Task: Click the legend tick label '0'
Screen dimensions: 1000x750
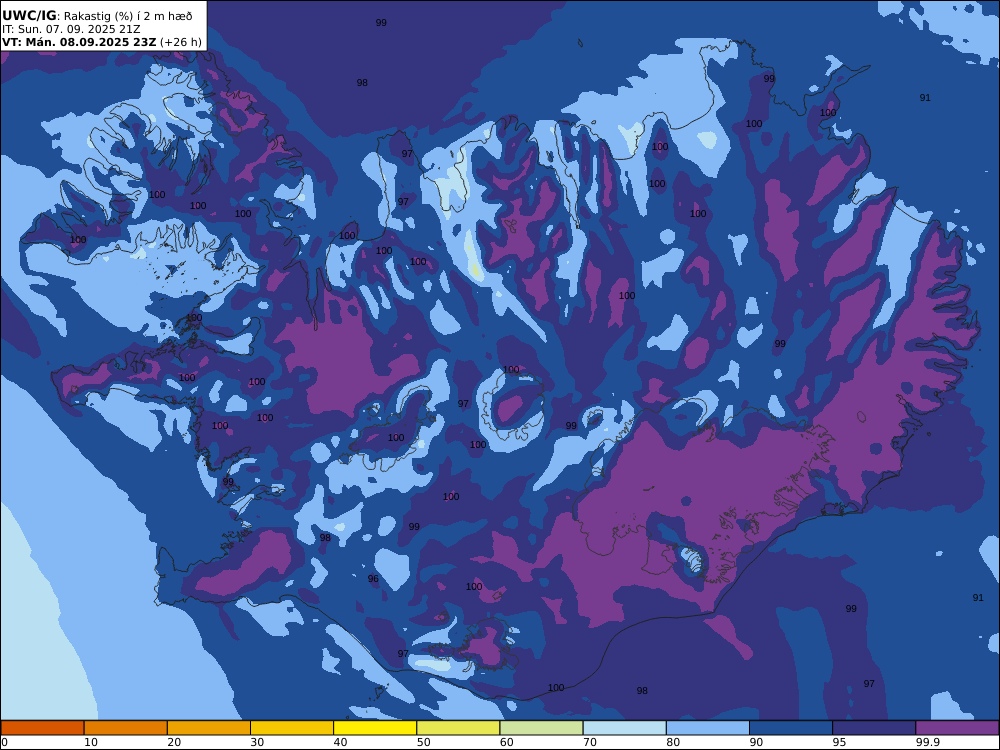Action: [x=4, y=742]
